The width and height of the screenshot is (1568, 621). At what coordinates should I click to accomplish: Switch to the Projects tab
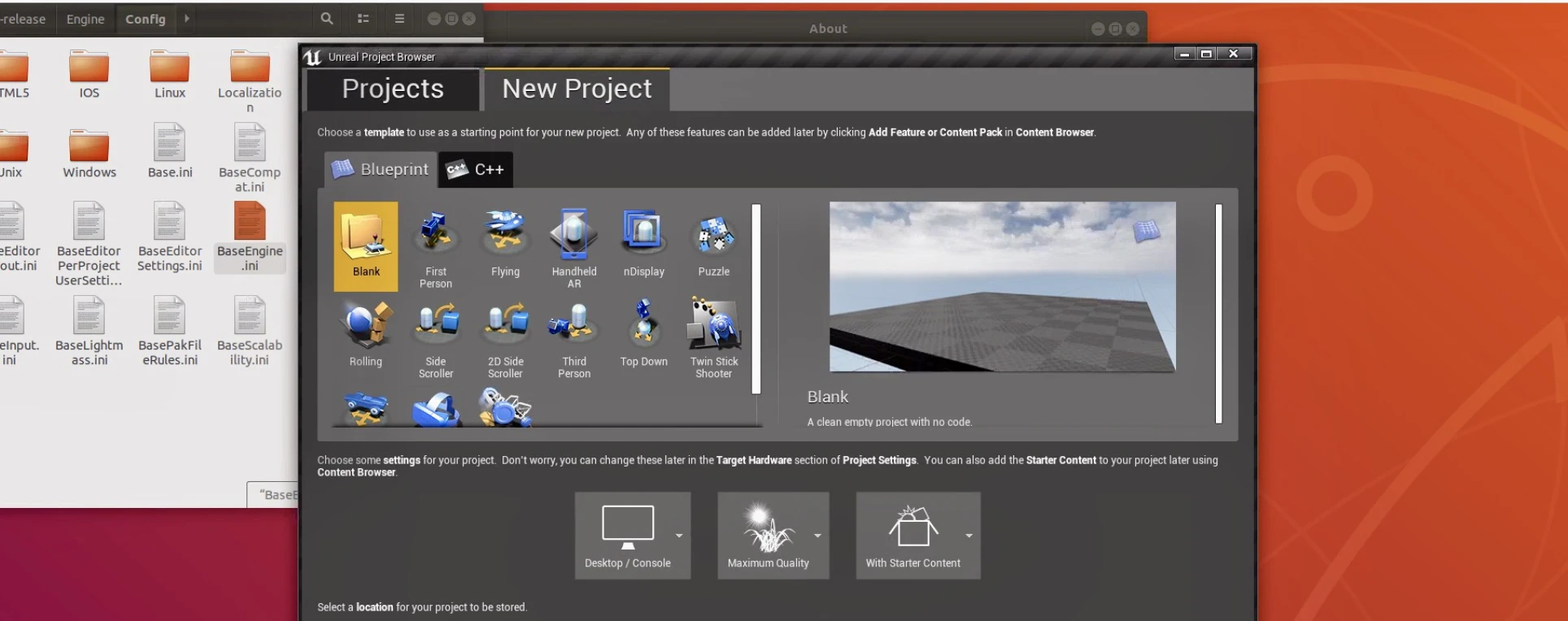[393, 89]
